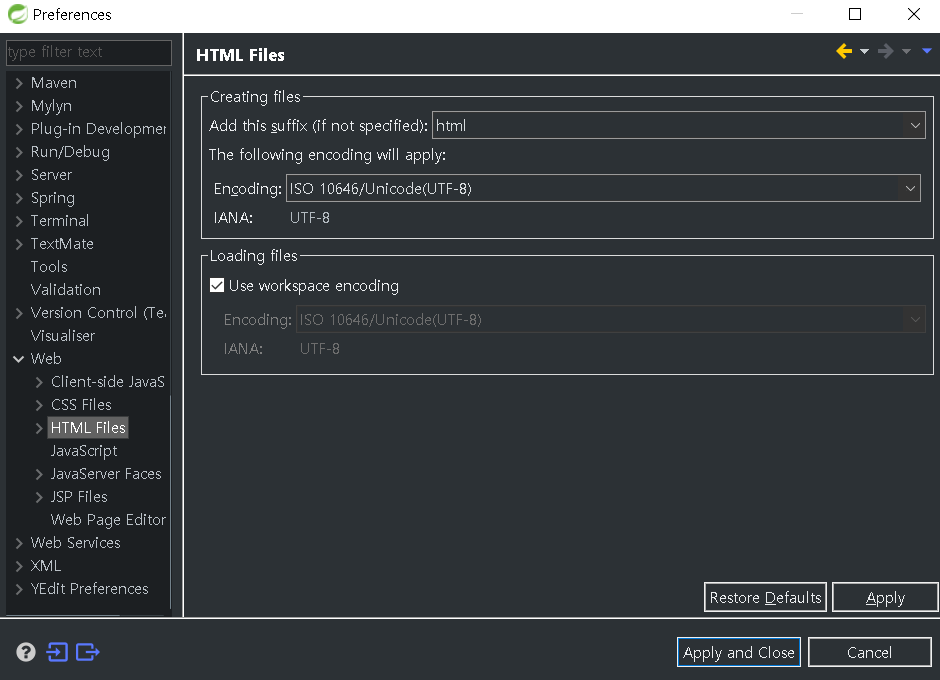Select Tools in the preferences tree
This screenshot has height=680, width=940.
click(x=49, y=266)
